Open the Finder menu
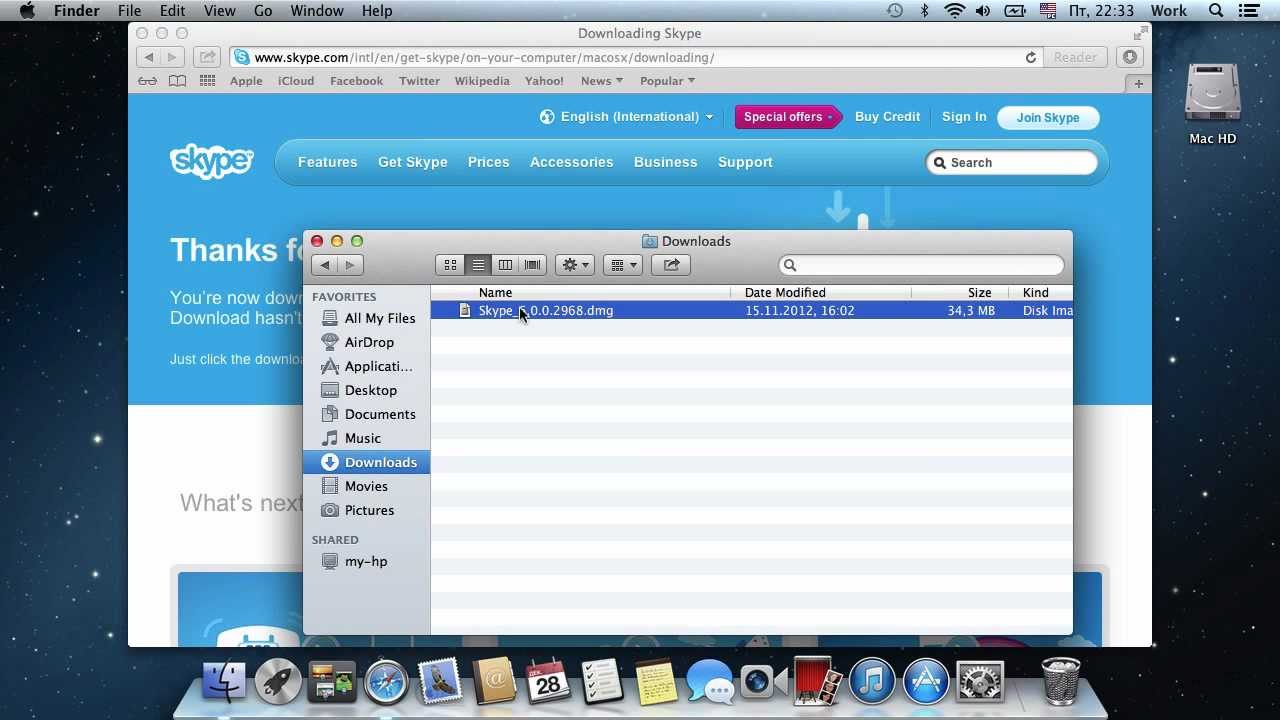1280x720 pixels. pos(76,11)
